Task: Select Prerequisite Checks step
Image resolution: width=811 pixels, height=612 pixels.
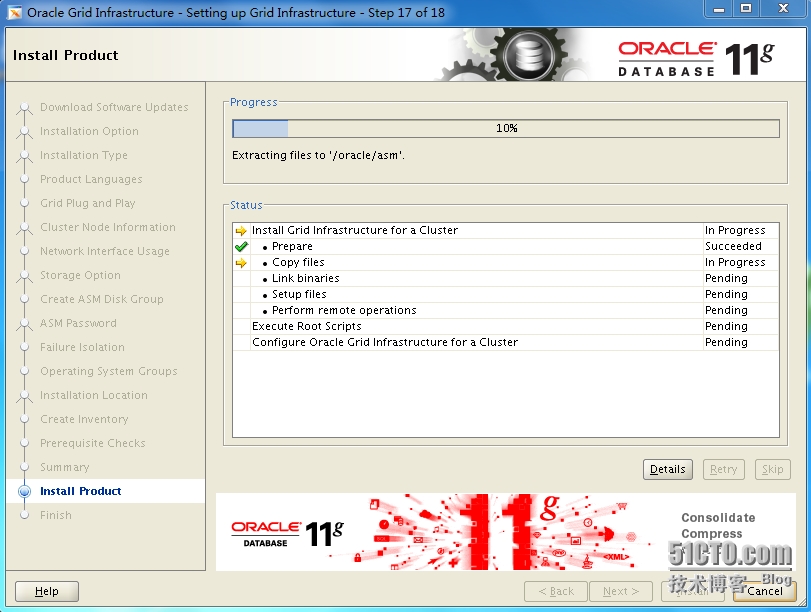Action: (x=93, y=443)
